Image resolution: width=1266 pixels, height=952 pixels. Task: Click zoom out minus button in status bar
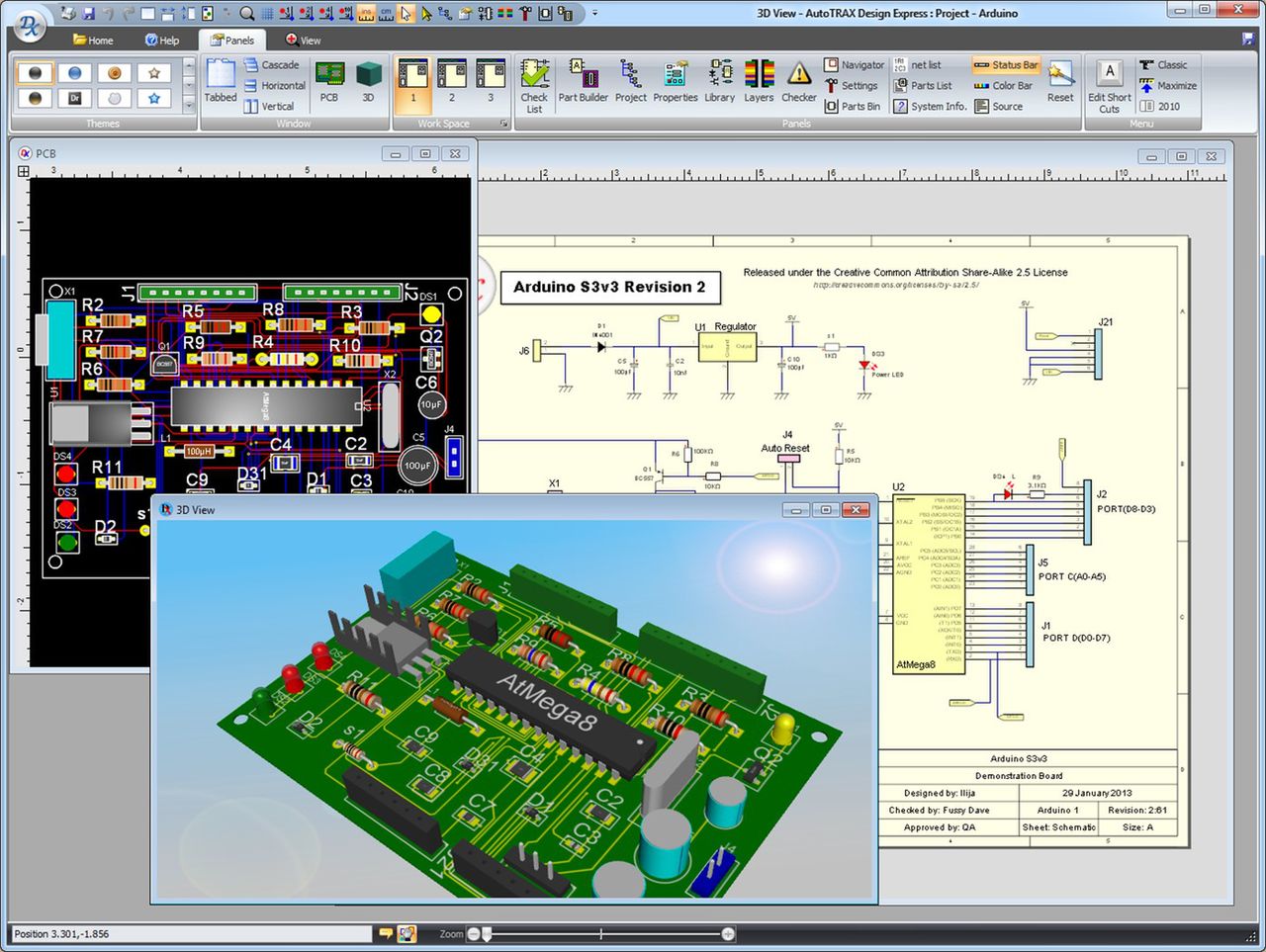point(474,934)
